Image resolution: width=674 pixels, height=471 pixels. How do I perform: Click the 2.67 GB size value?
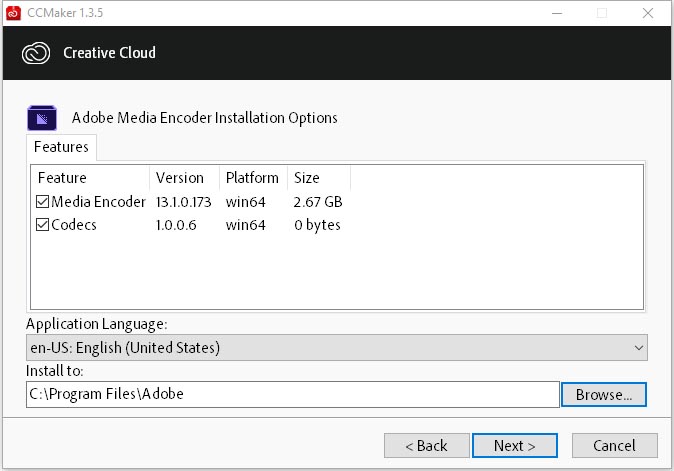318,202
